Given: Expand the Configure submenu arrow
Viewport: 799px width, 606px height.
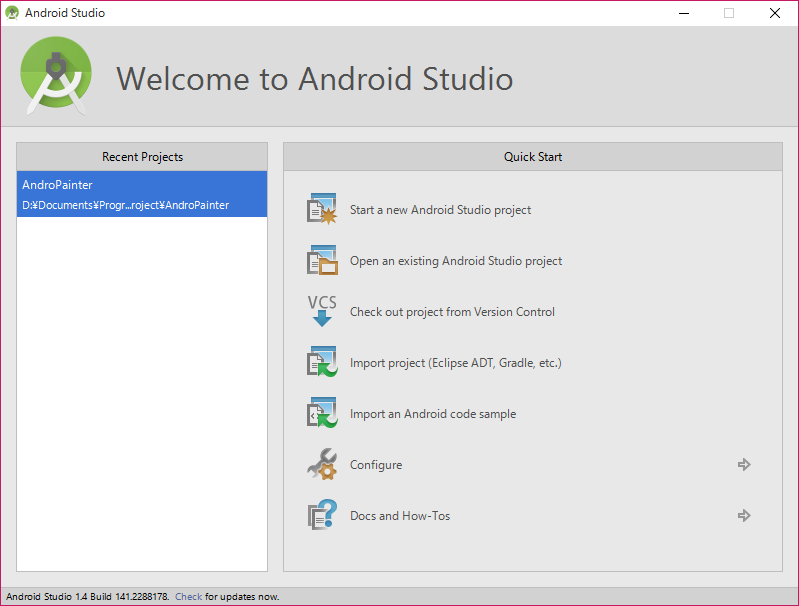Looking at the screenshot, I should click(744, 465).
